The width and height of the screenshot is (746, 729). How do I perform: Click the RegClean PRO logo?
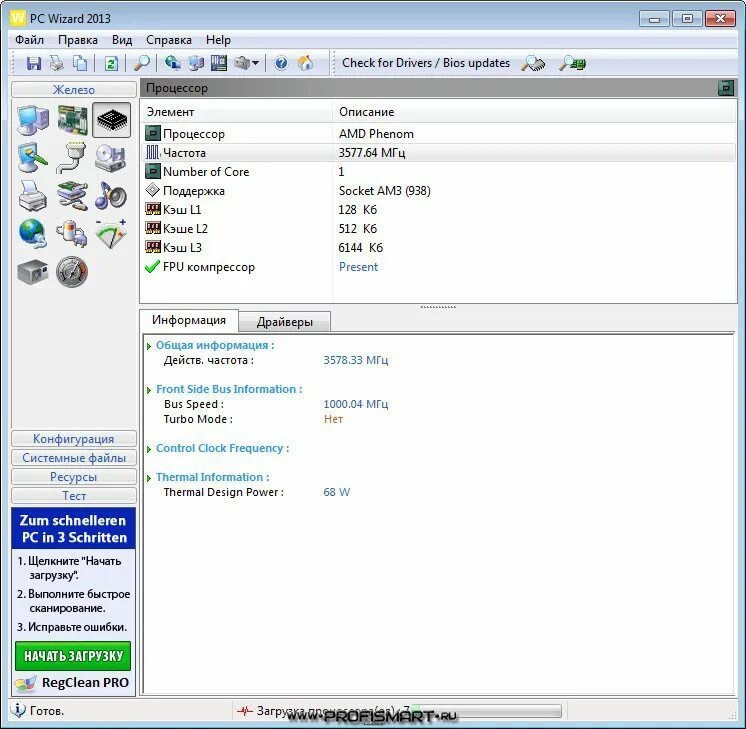(72, 683)
